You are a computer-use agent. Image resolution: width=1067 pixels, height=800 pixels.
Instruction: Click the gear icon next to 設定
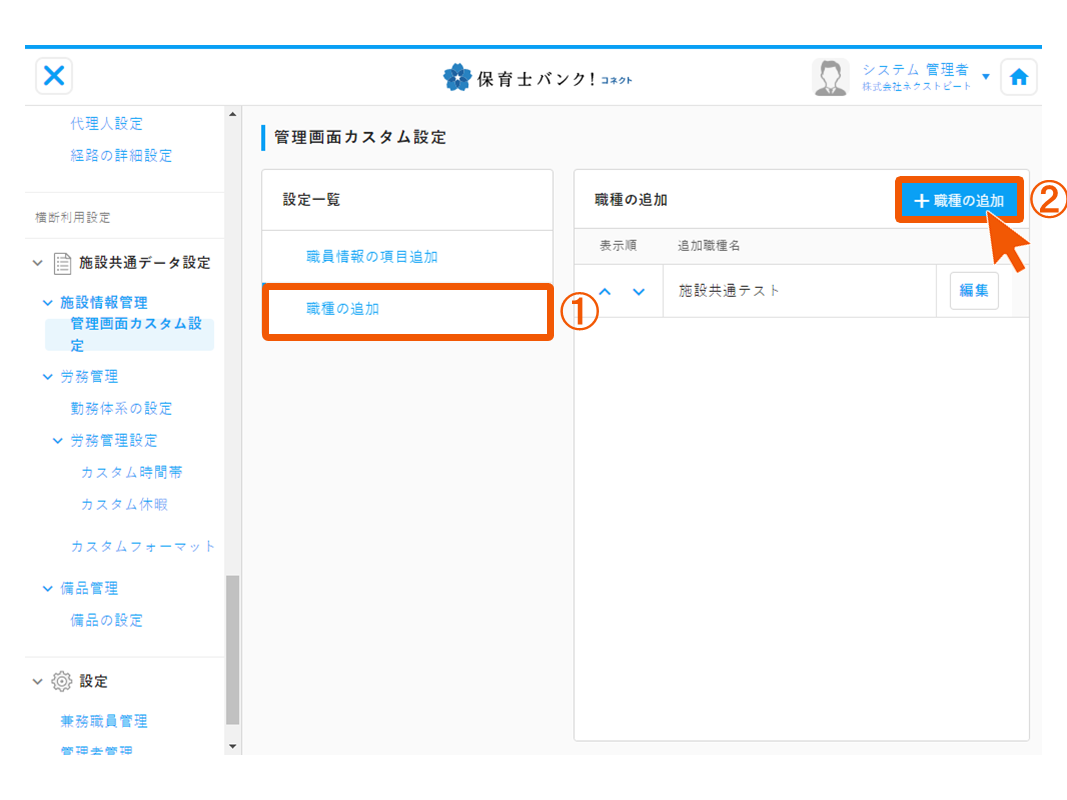61,681
